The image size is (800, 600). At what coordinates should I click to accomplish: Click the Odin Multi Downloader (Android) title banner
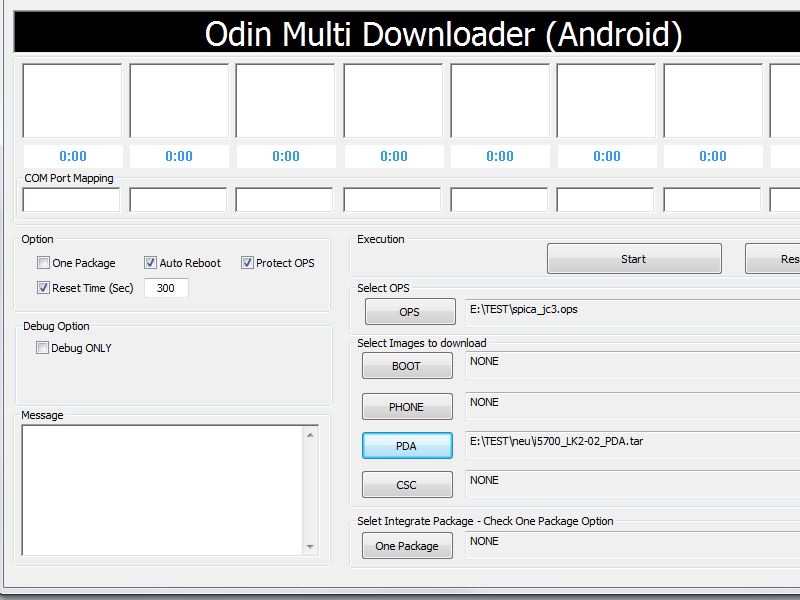[x=407, y=33]
